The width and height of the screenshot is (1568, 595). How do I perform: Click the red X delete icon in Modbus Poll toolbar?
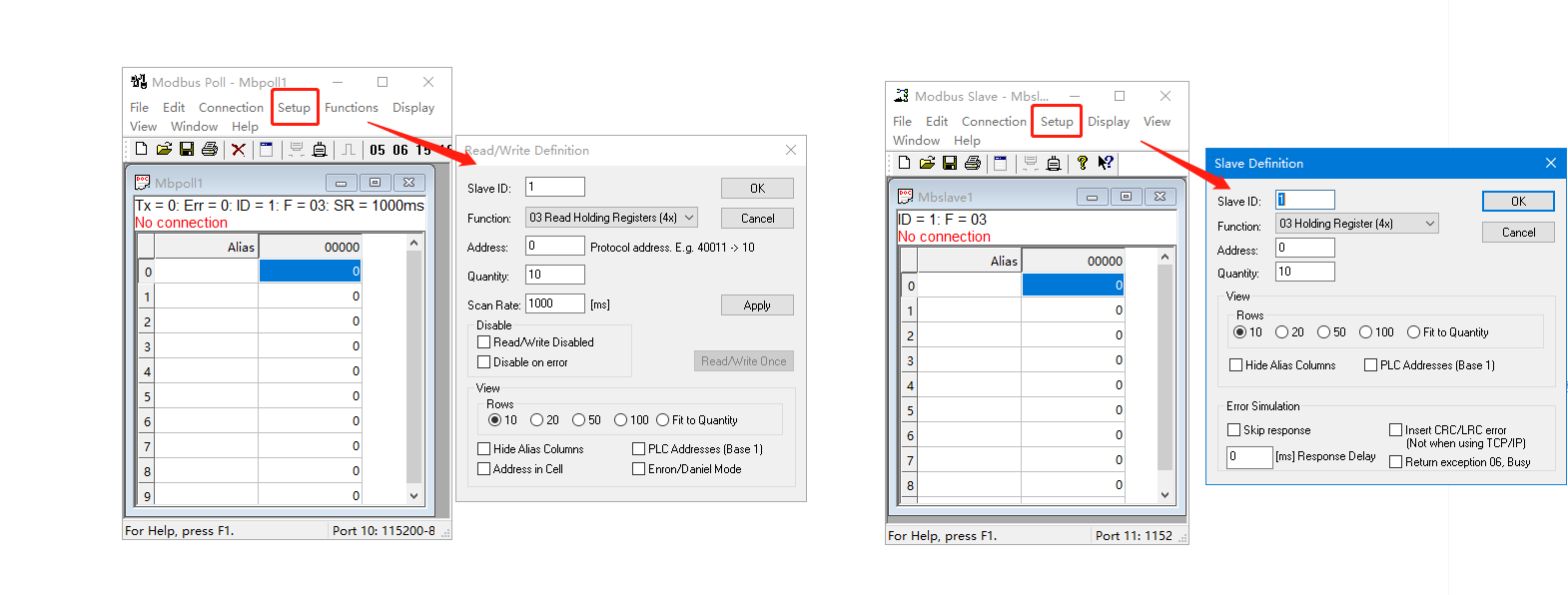point(238,150)
